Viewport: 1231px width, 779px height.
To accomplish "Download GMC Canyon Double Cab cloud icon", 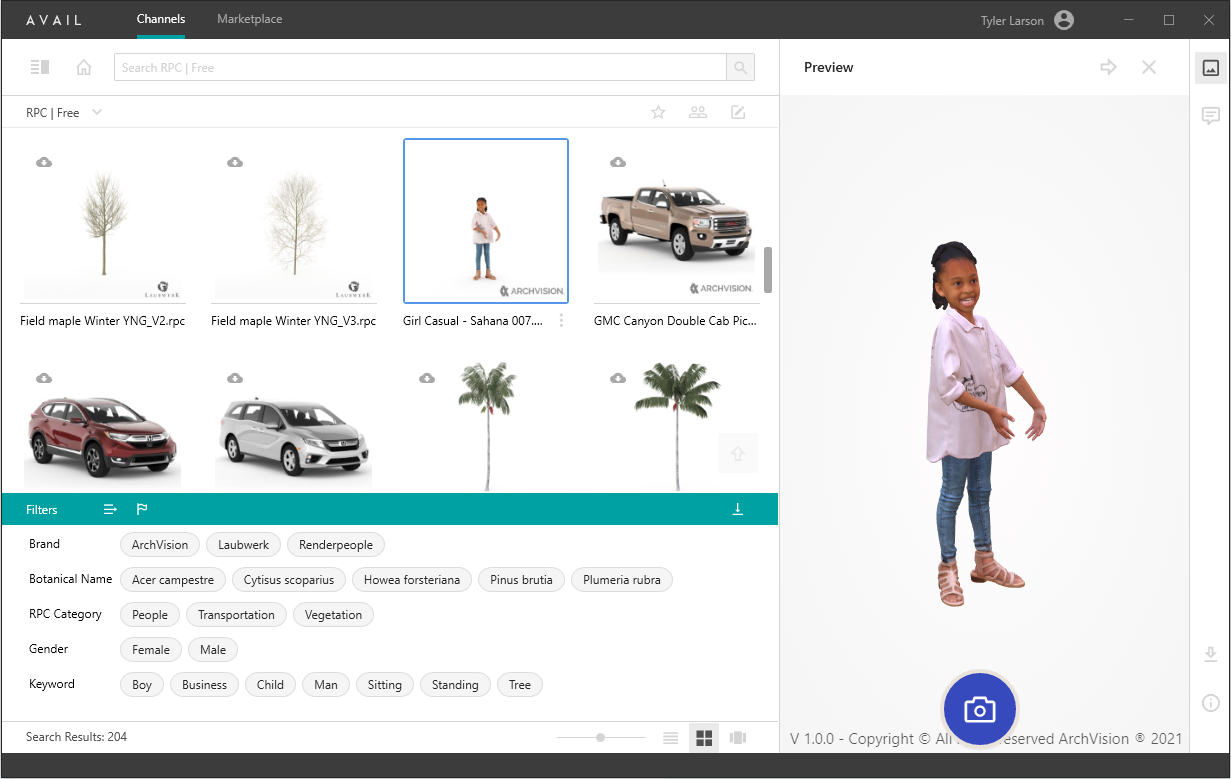I will 618,162.
